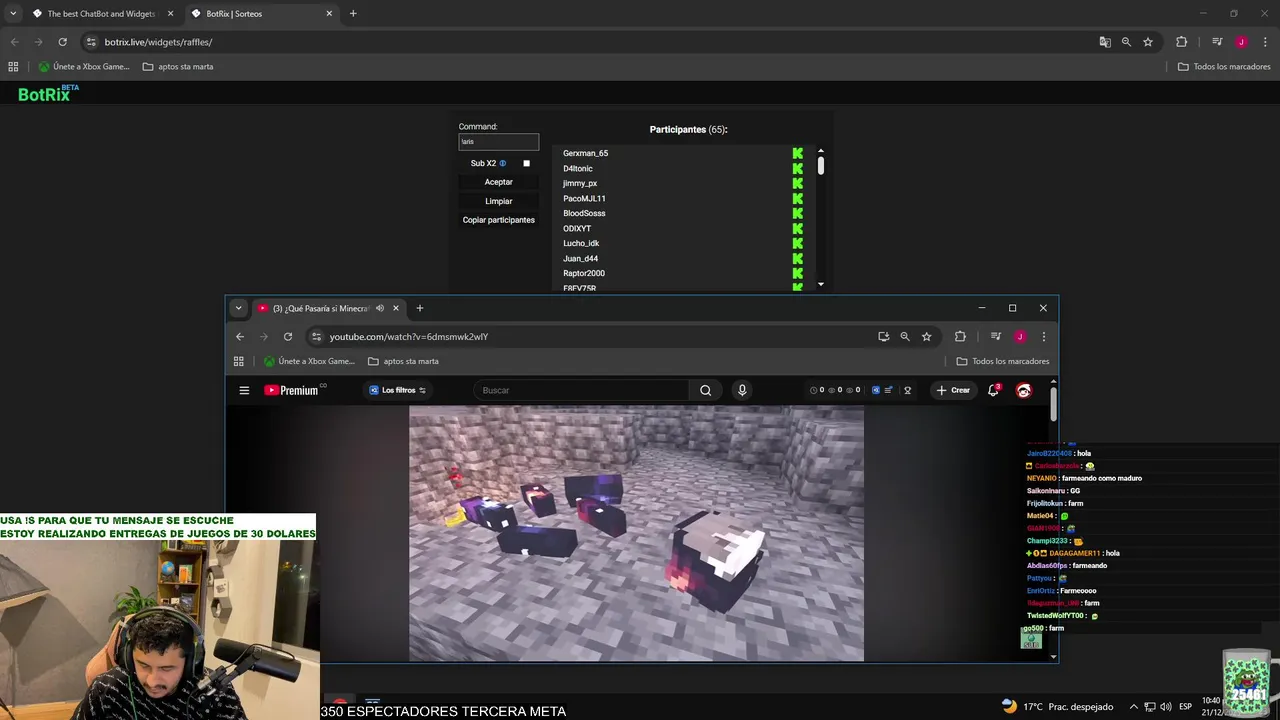Click install app icon in YouTube address bar
Viewport: 1280px width, 720px height.
884,337
